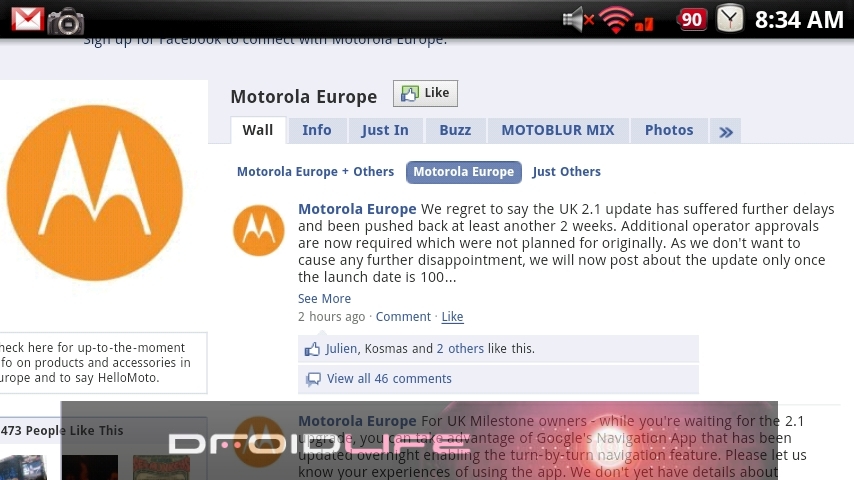854x480 pixels.
Task: Tap the camera notification icon
Action: (65, 22)
